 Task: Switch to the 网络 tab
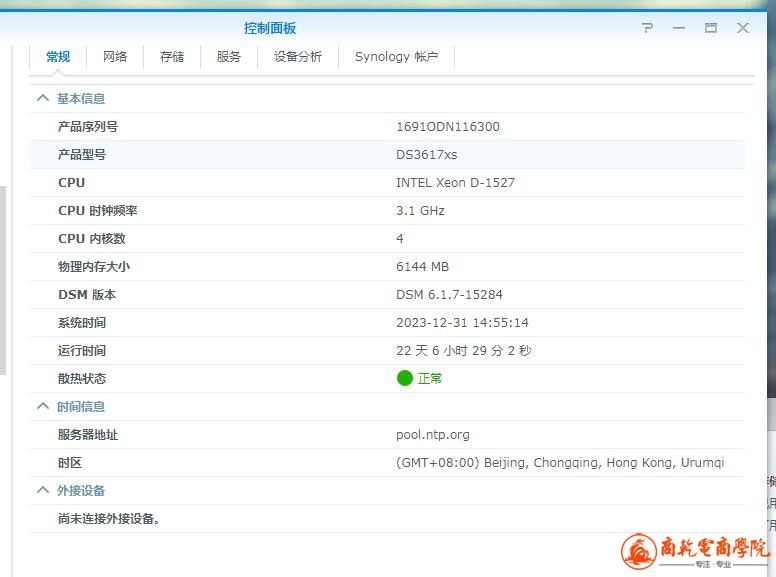pos(115,57)
